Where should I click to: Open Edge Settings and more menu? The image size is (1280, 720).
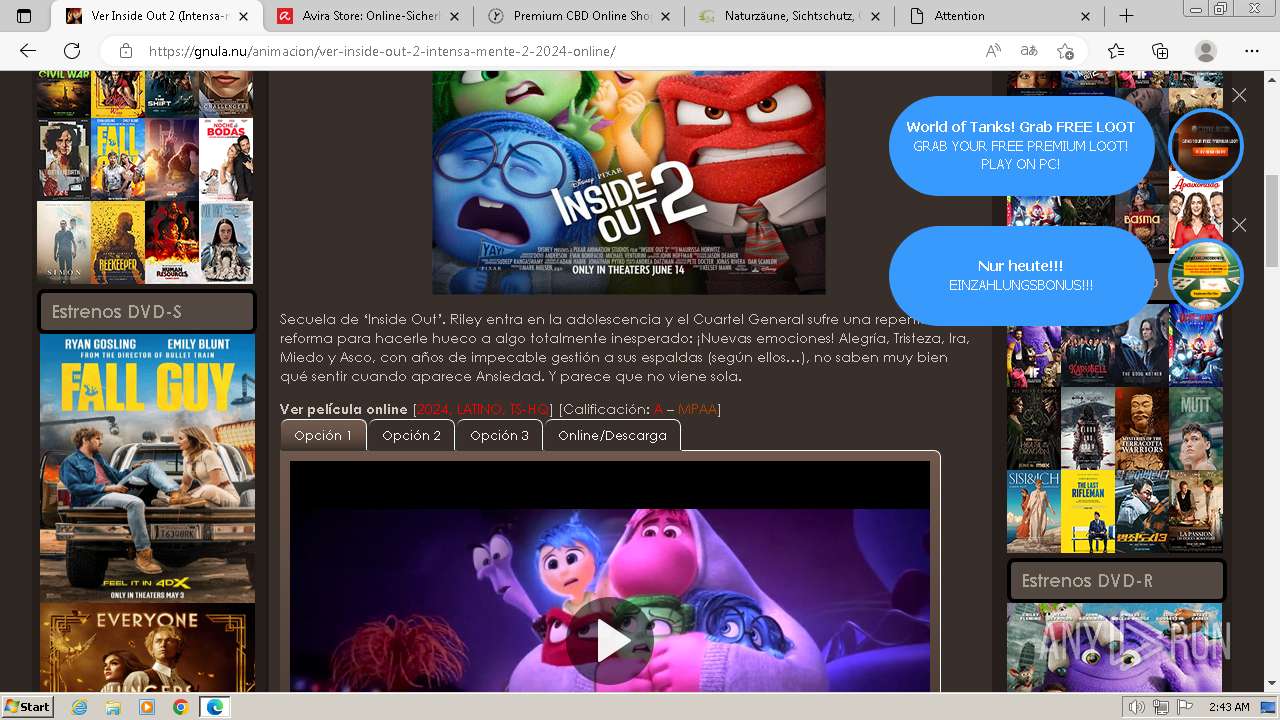coord(1252,51)
